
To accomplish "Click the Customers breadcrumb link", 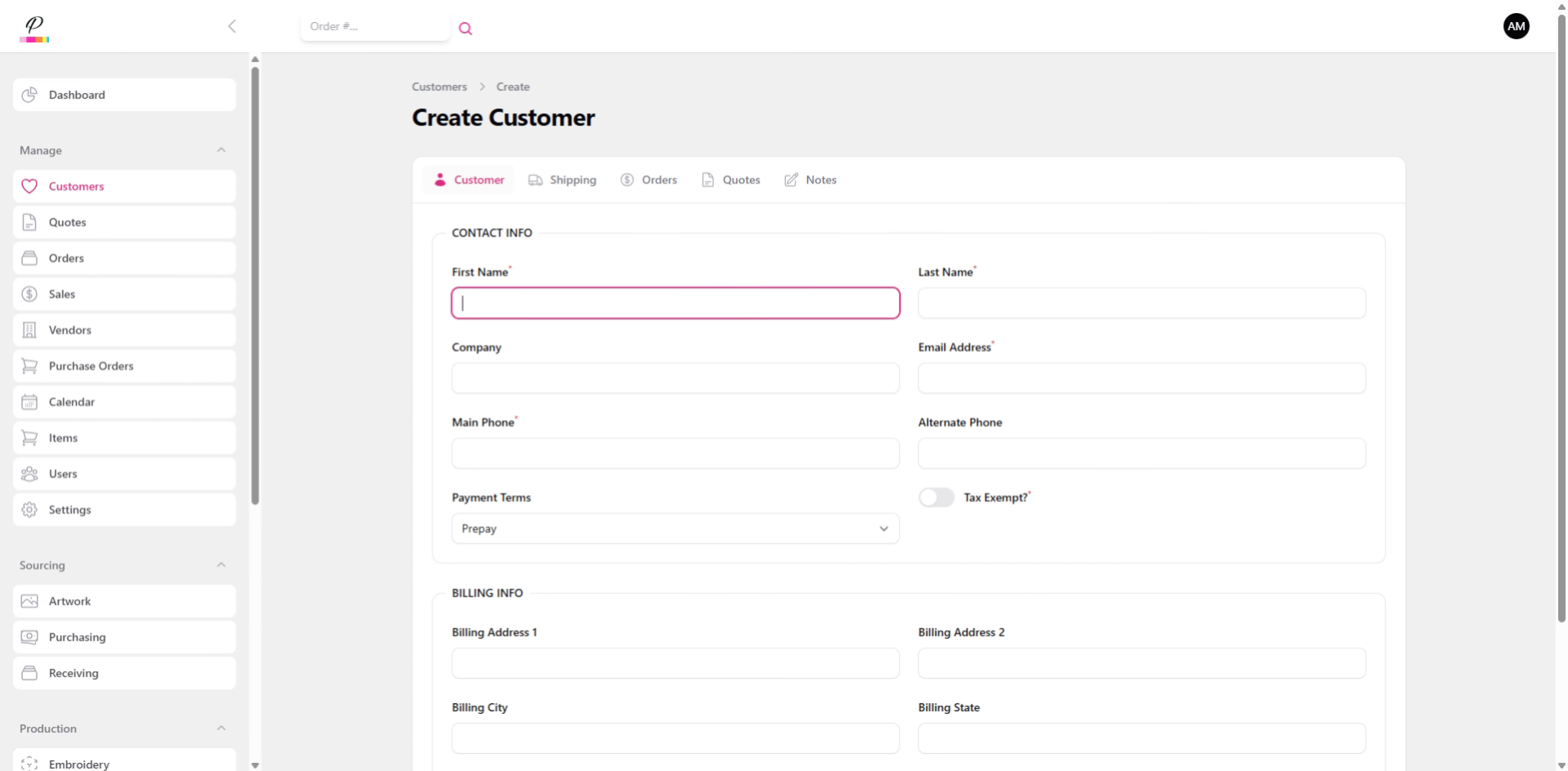I will coord(439,87).
